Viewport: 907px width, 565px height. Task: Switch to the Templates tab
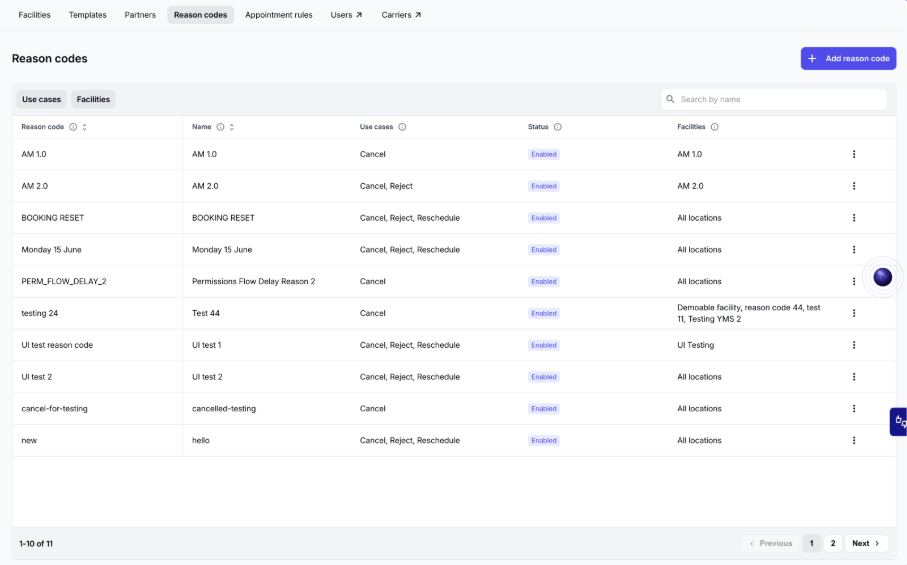87,15
